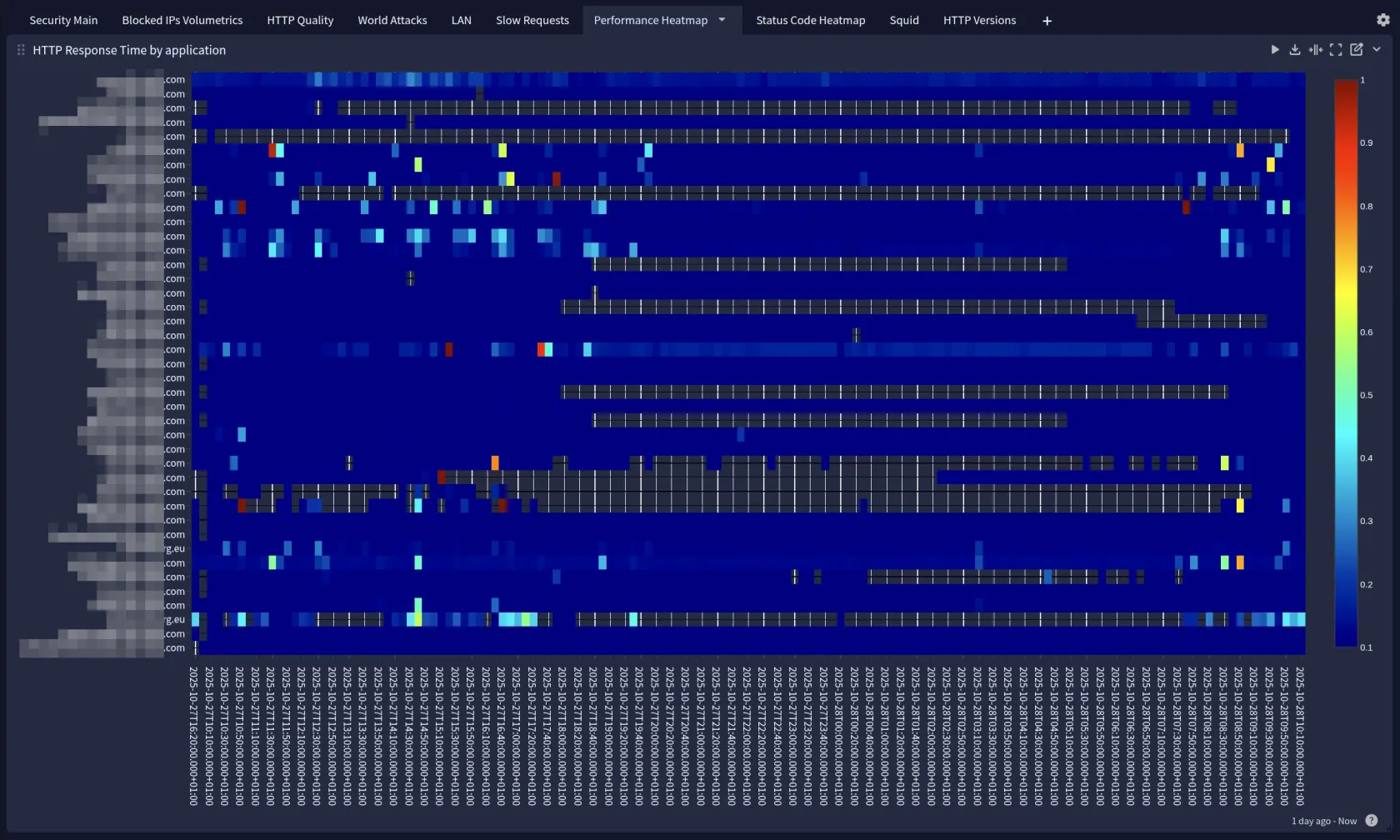
Task: Expand the panel options chevron
Action: point(1377,50)
